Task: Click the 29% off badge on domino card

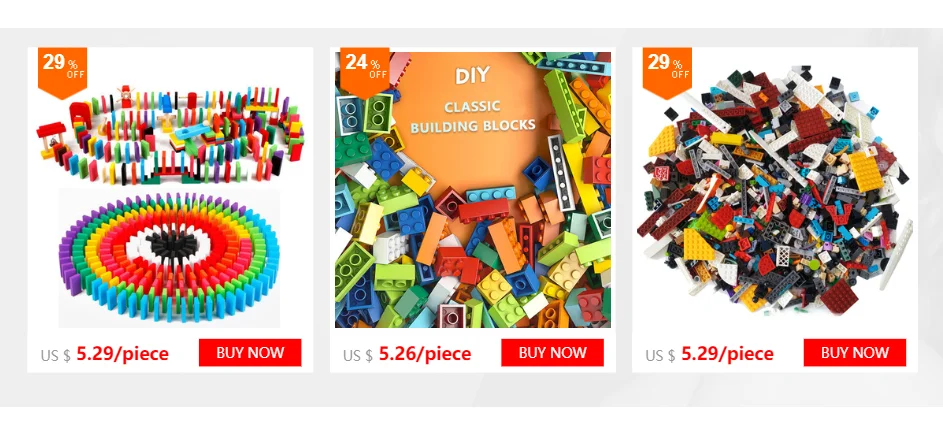Action: pos(63,72)
